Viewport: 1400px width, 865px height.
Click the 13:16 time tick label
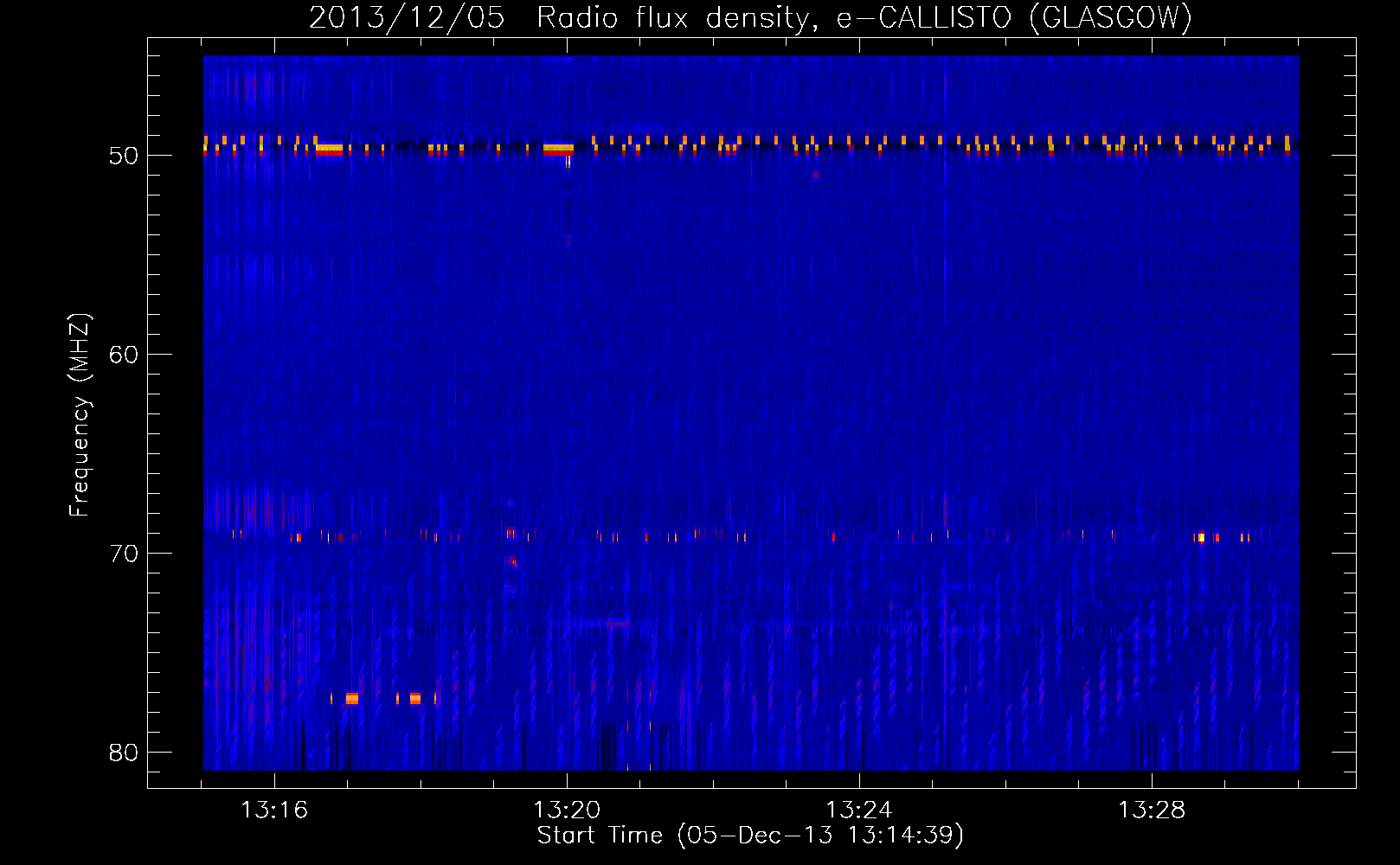point(274,811)
